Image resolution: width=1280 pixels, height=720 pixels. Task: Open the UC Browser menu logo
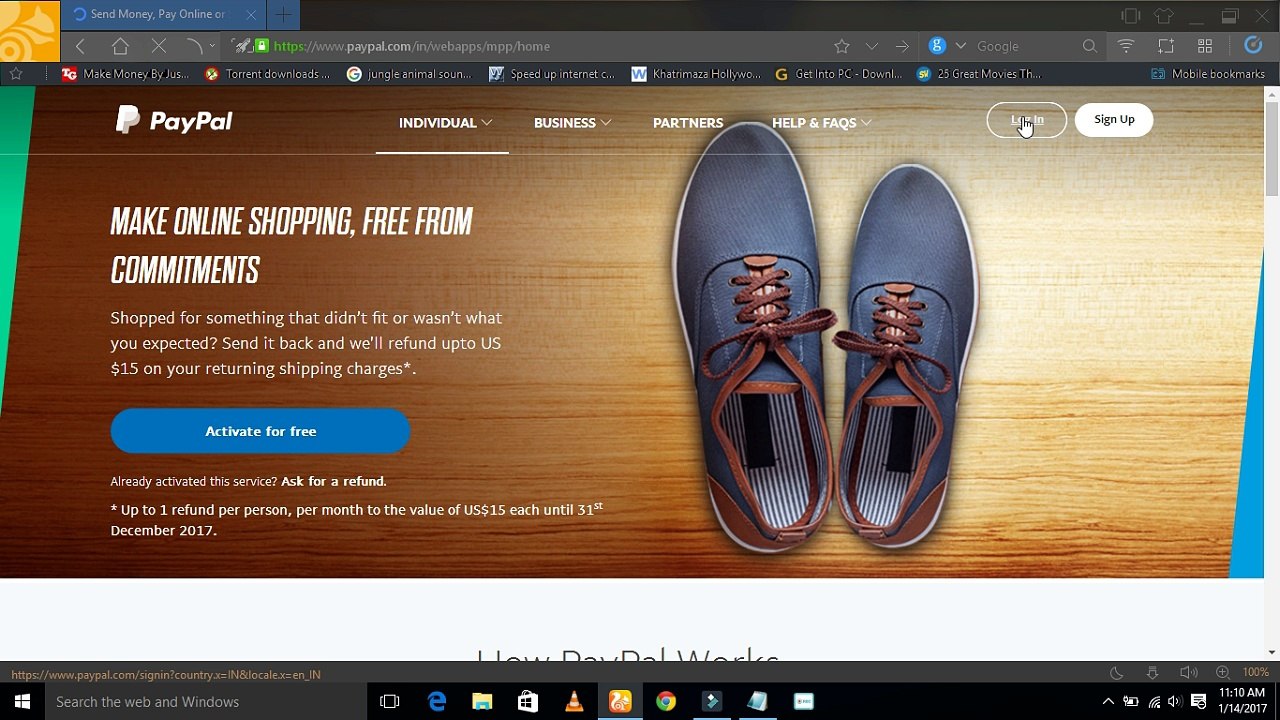[x=29, y=31]
